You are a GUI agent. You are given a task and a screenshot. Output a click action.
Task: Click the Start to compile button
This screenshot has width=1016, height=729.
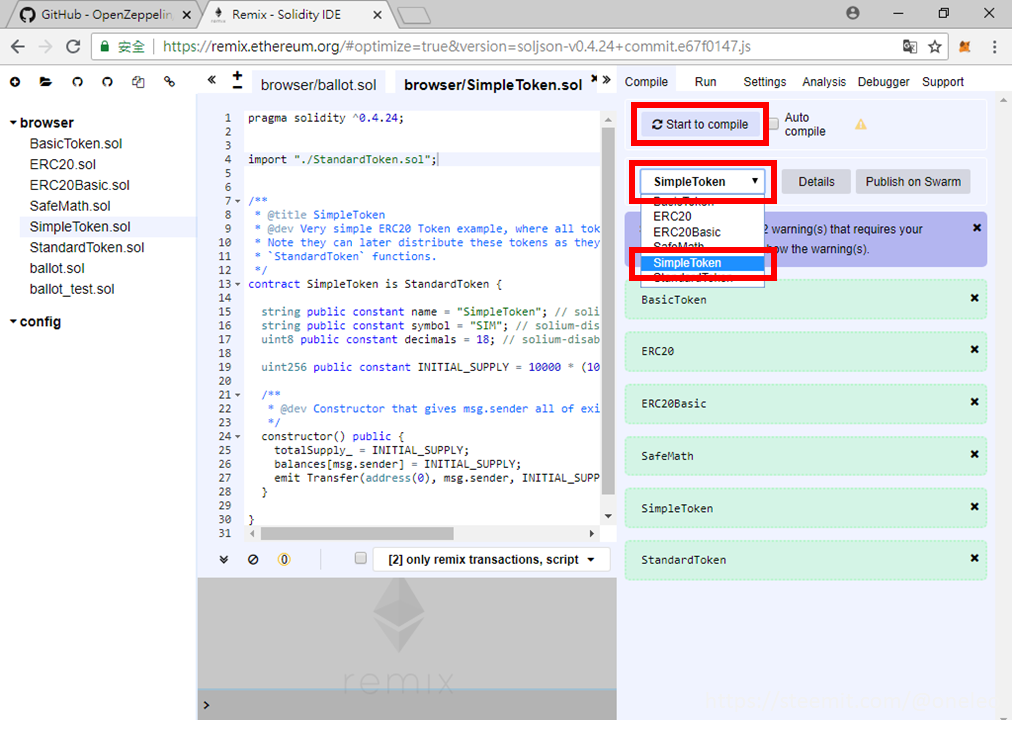point(700,124)
